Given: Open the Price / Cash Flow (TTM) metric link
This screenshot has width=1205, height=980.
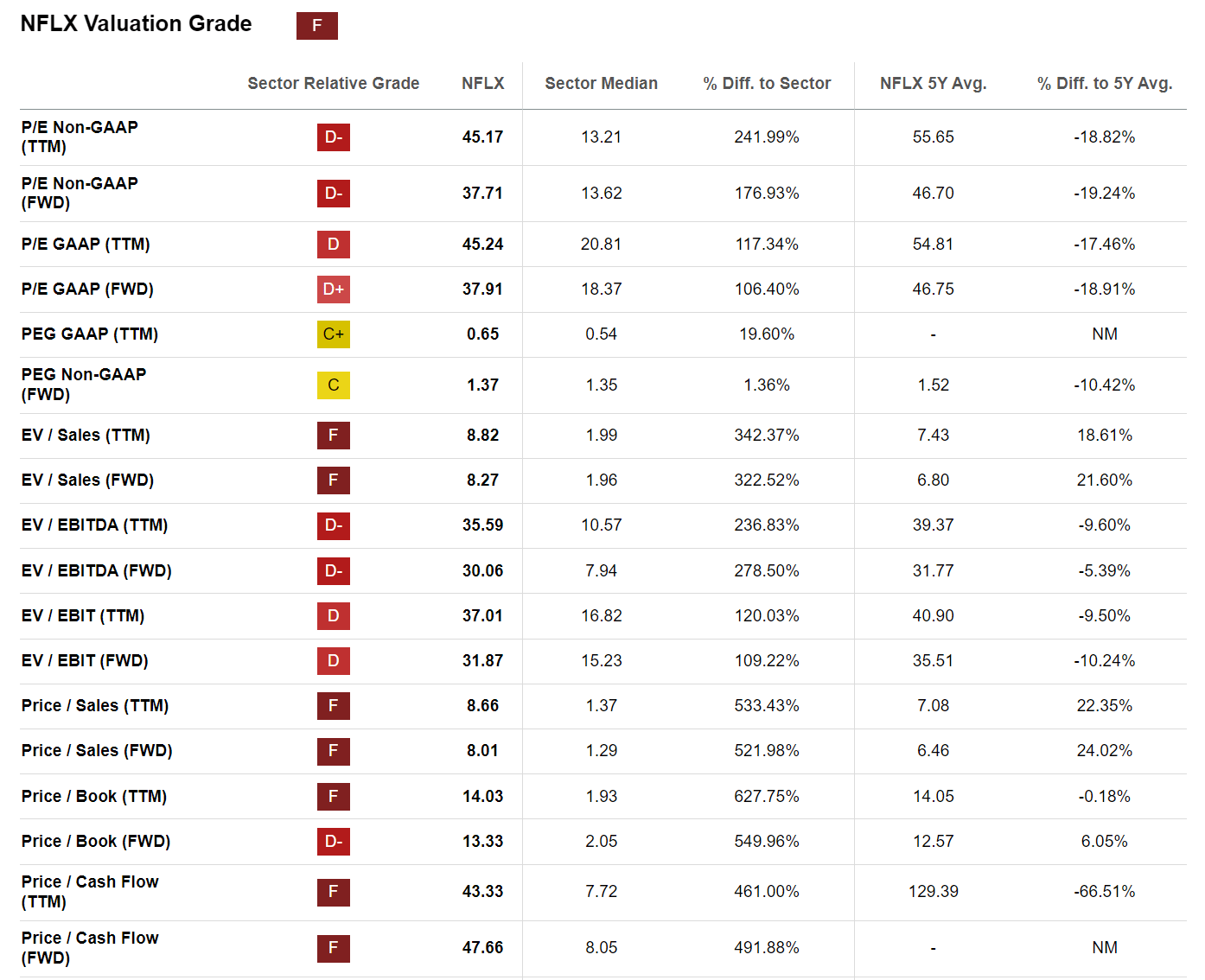Looking at the screenshot, I should tap(90, 891).
